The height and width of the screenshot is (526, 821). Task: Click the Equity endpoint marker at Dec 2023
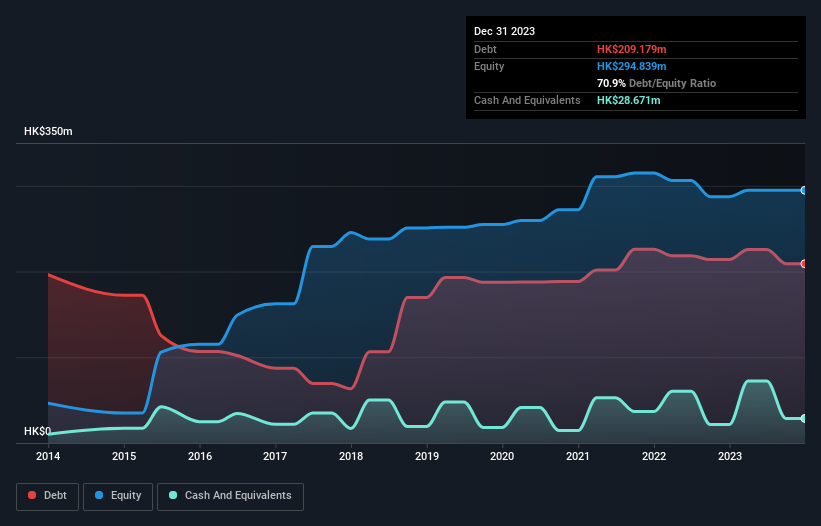[x=804, y=191]
